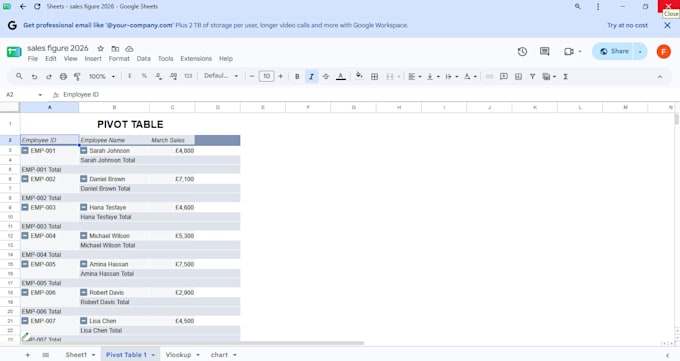Open the Extensions menu
Screen dimensions: 680x361
click(196, 59)
